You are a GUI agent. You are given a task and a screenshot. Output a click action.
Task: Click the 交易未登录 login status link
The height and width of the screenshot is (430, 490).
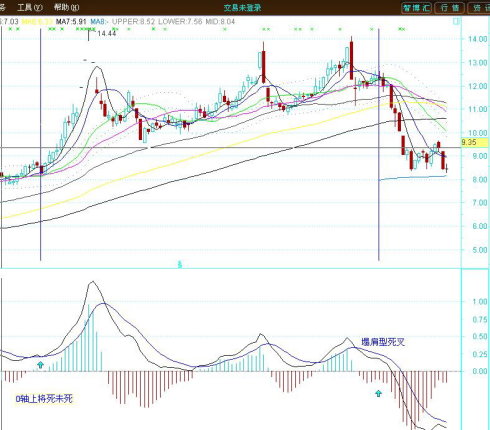point(242,8)
